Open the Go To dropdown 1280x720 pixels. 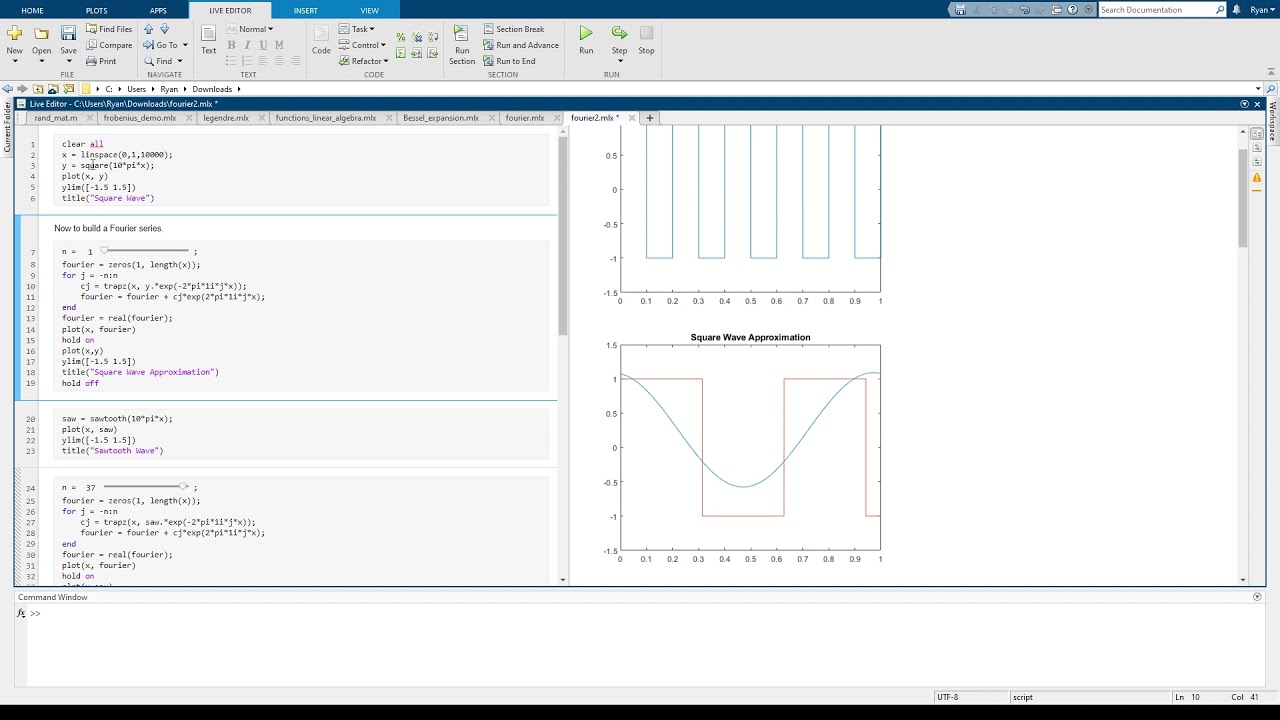(x=165, y=45)
